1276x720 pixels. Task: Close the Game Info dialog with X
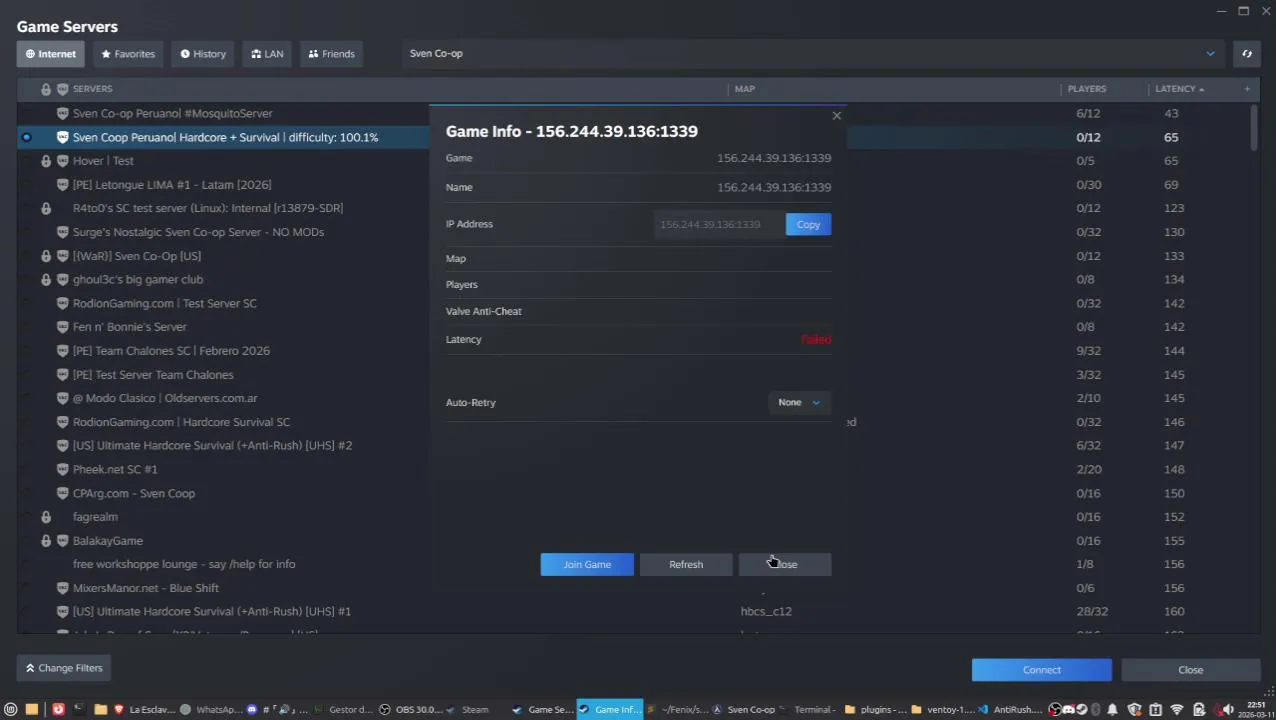(837, 116)
